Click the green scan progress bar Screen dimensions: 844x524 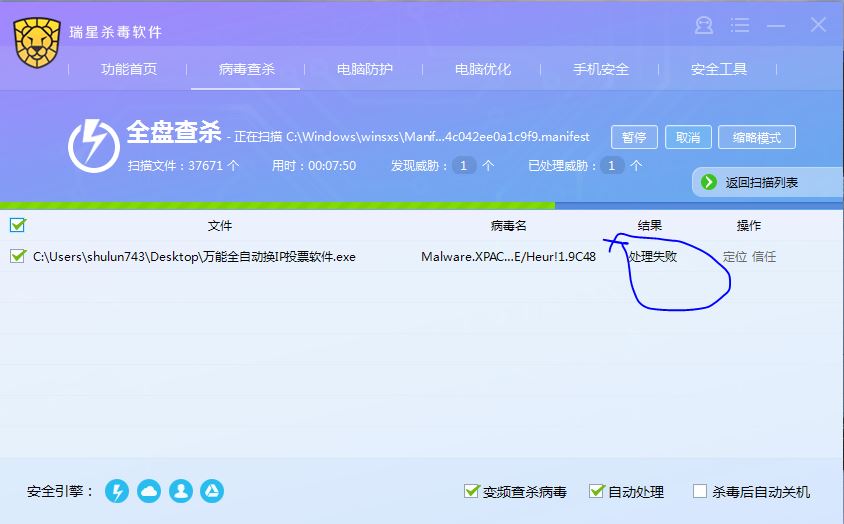click(277, 206)
